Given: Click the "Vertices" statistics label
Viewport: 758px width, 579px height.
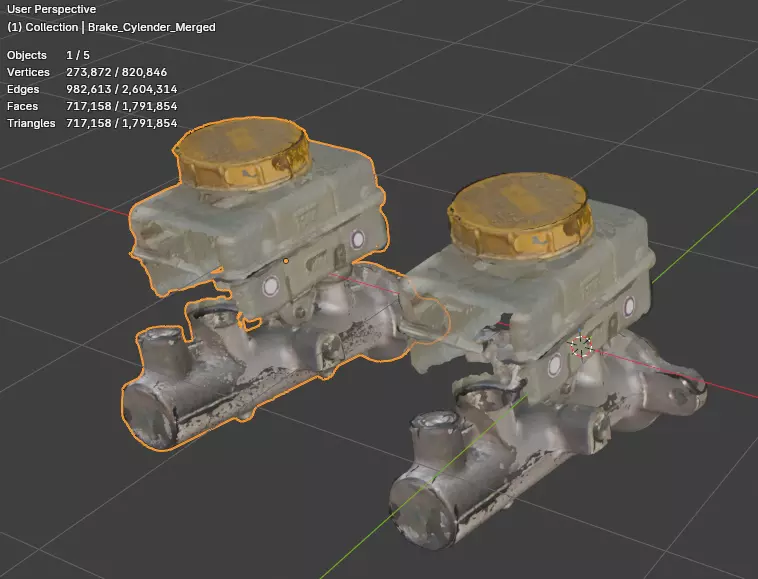Looking at the screenshot, I should pyautogui.click(x=28, y=72).
